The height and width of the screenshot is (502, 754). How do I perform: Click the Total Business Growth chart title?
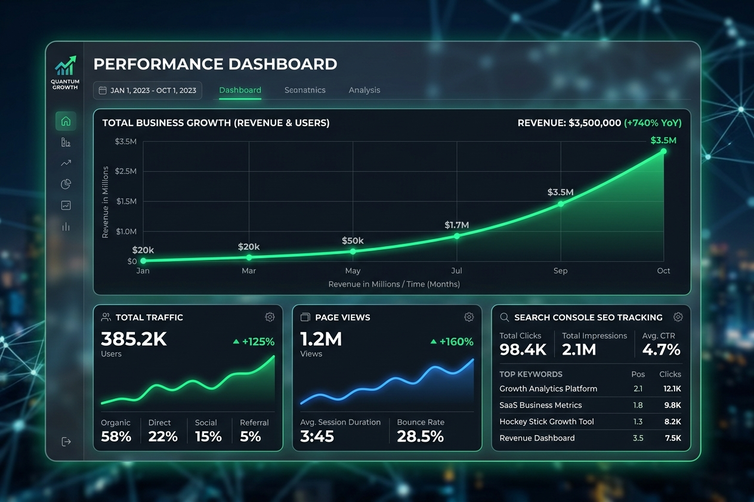(x=216, y=123)
